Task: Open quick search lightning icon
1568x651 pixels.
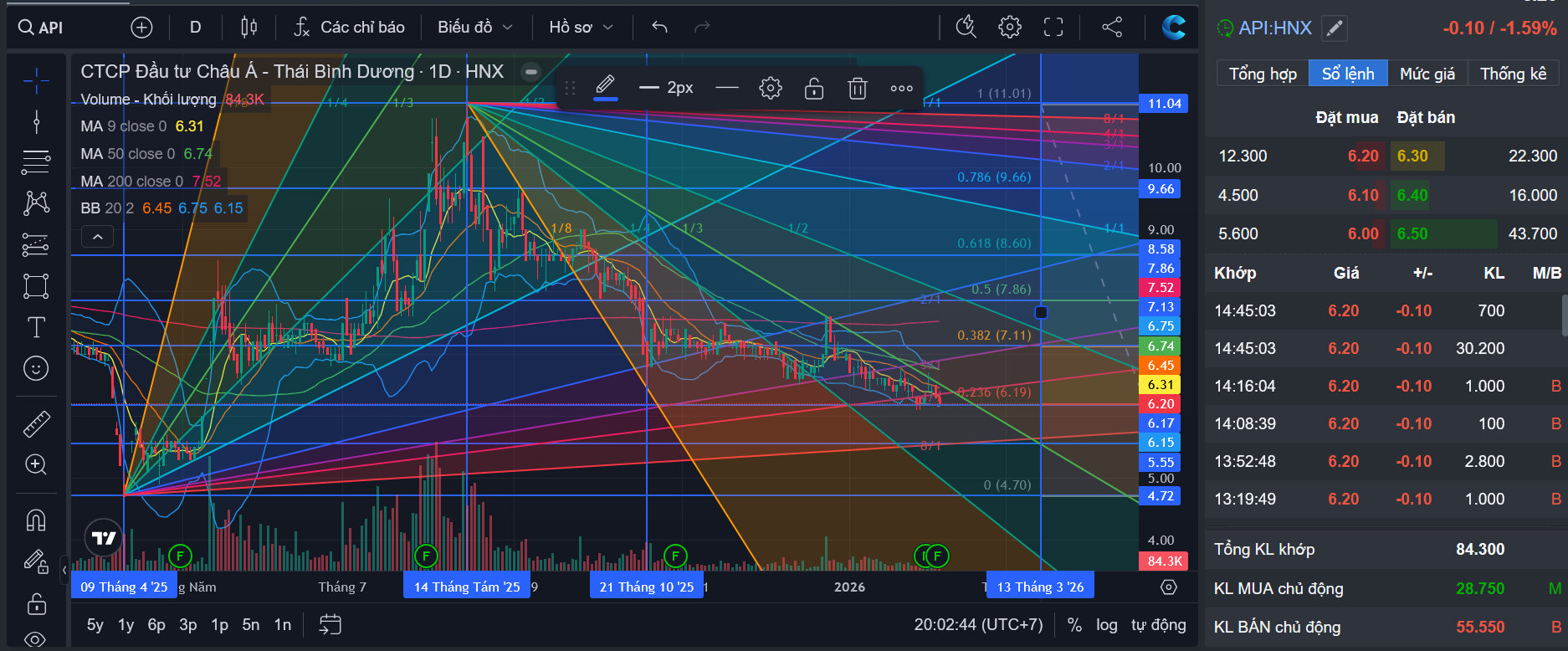Action: [966, 28]
